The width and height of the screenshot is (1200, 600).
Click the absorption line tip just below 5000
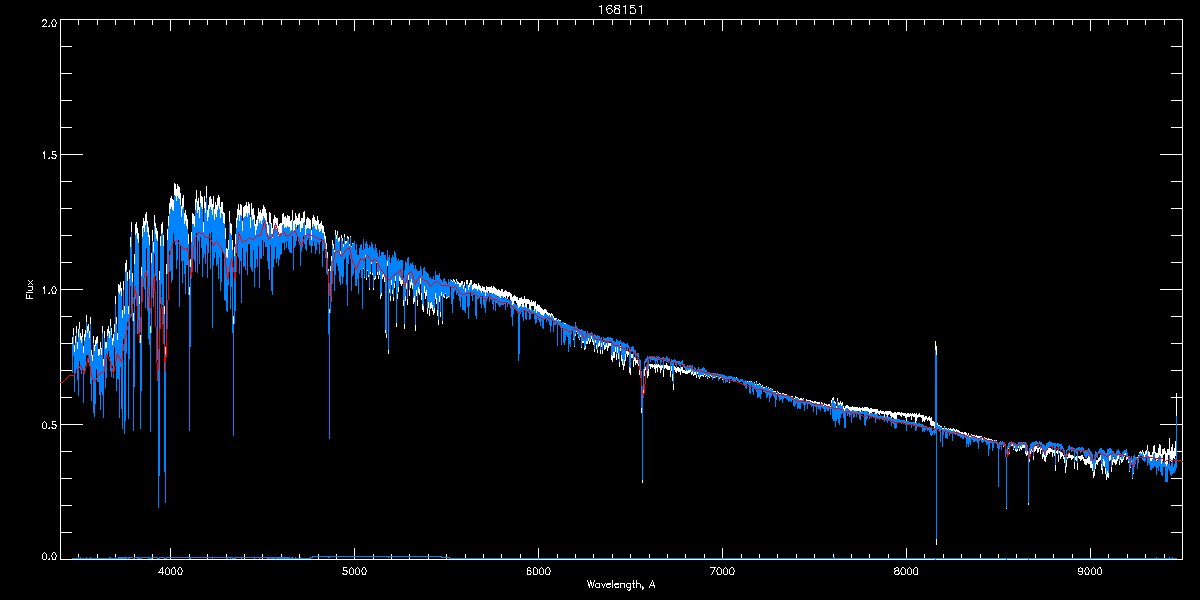(x=329, y=435)
